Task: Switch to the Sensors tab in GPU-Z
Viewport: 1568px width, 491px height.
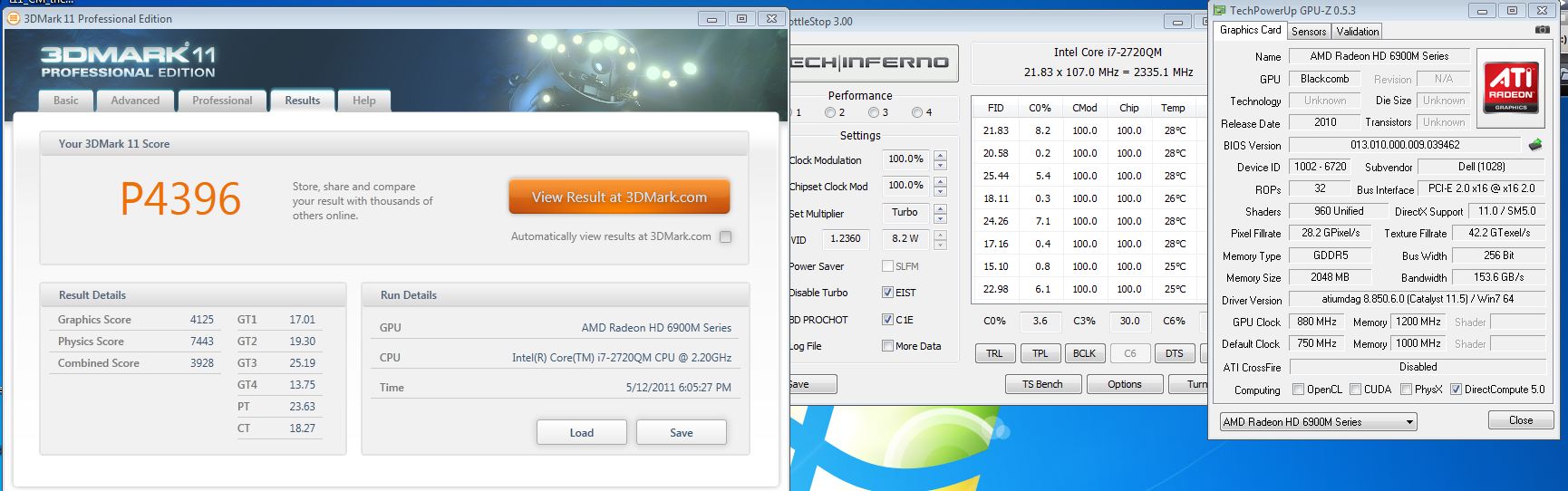Action: tap(1309, 32)
